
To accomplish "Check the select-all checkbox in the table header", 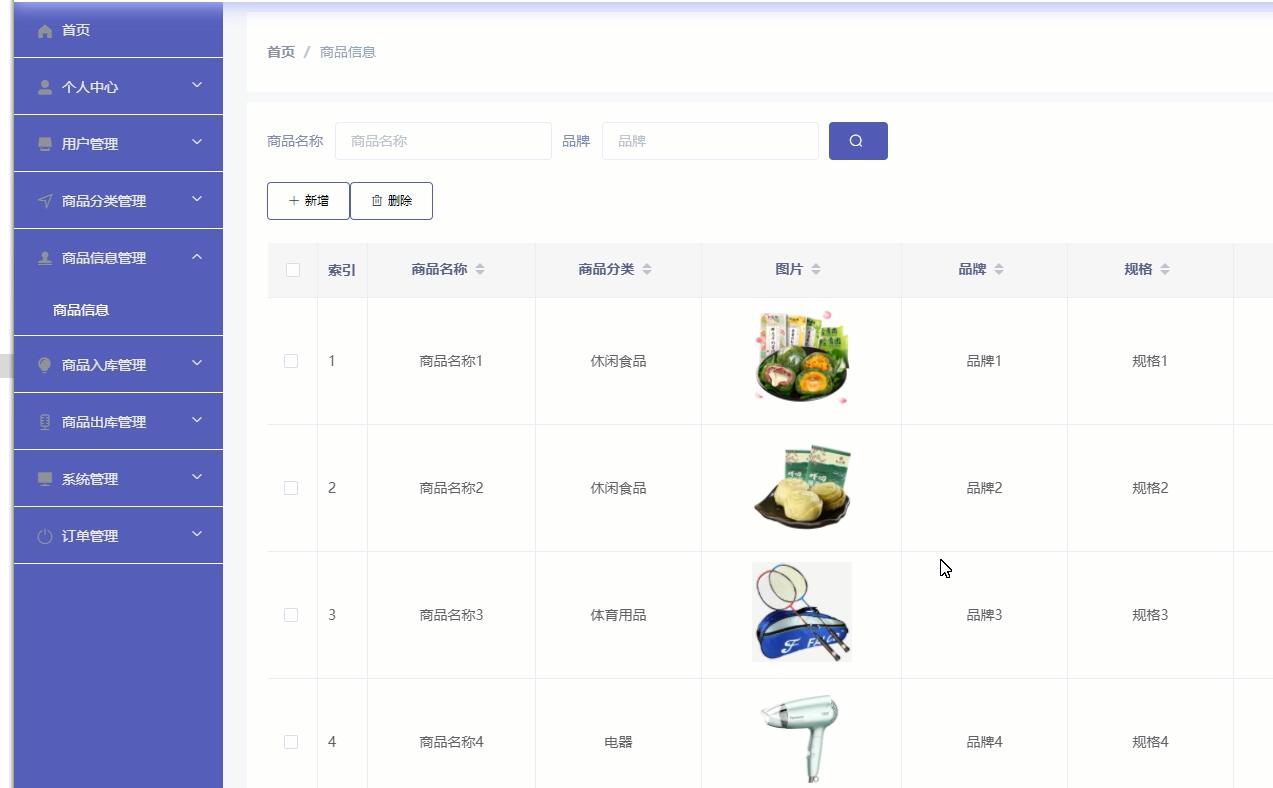I will coord(291,268).
